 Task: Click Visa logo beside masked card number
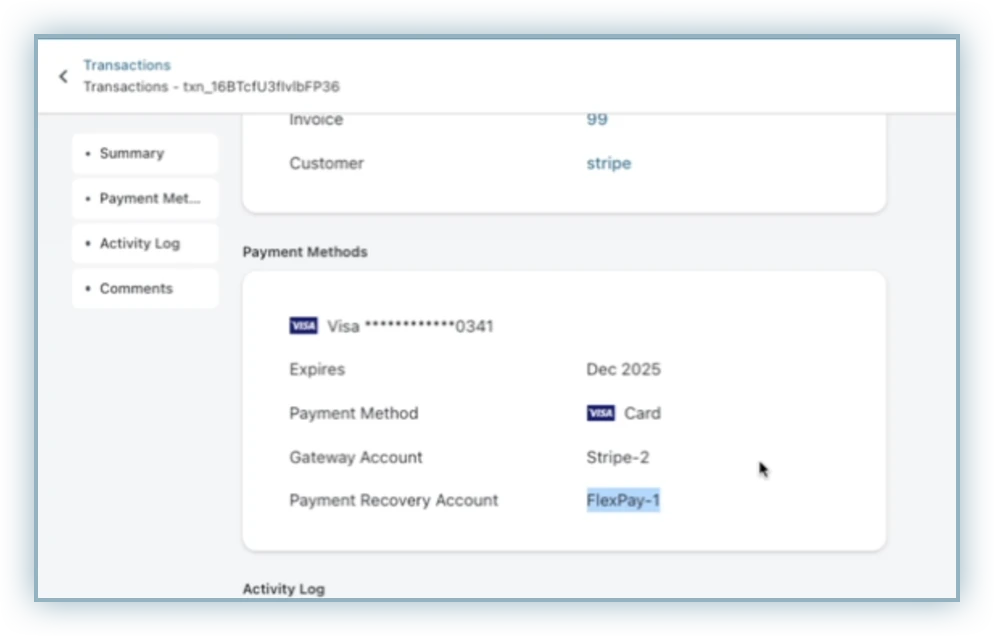[x=303, y=326]
